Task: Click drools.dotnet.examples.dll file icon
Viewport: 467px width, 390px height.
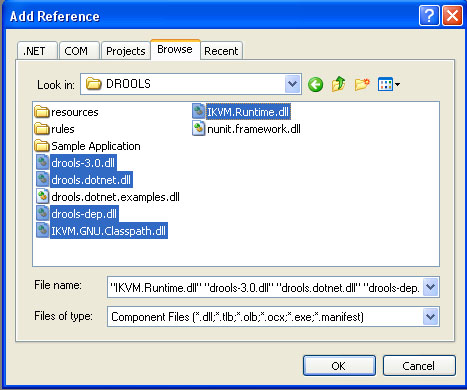Action: [42, 197]
